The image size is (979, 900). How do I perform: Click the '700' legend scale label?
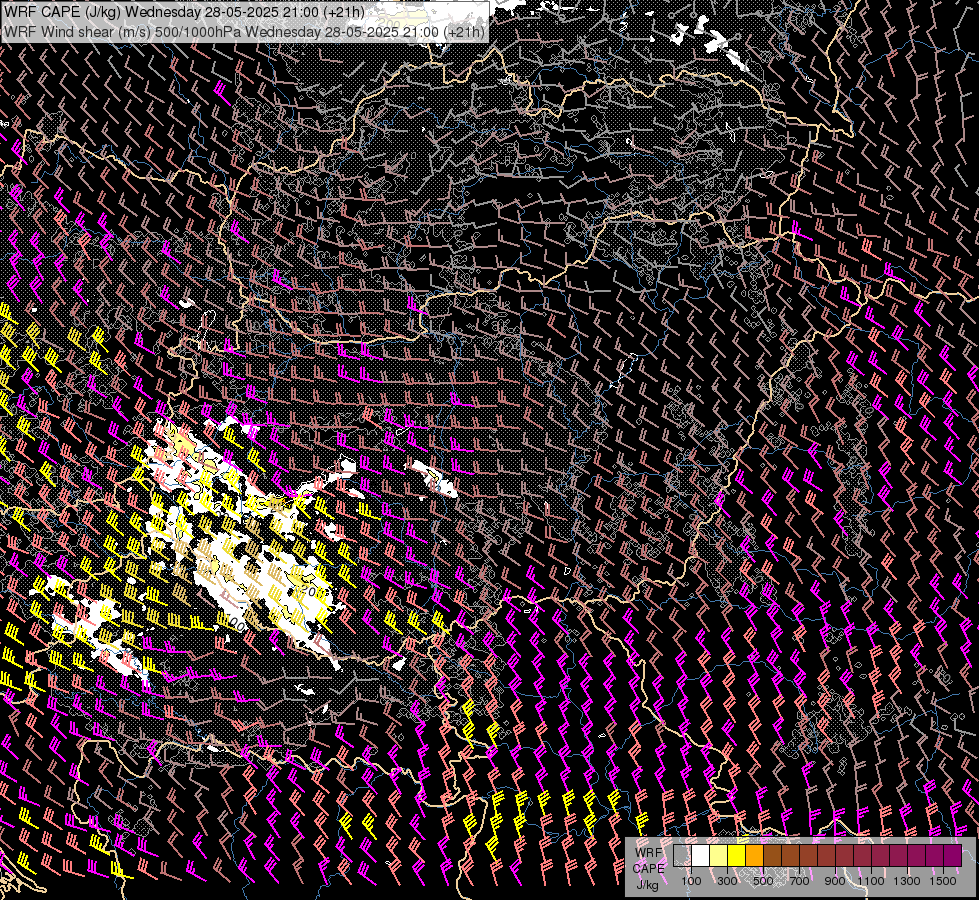pyautogui.click(x=799, y=881)
